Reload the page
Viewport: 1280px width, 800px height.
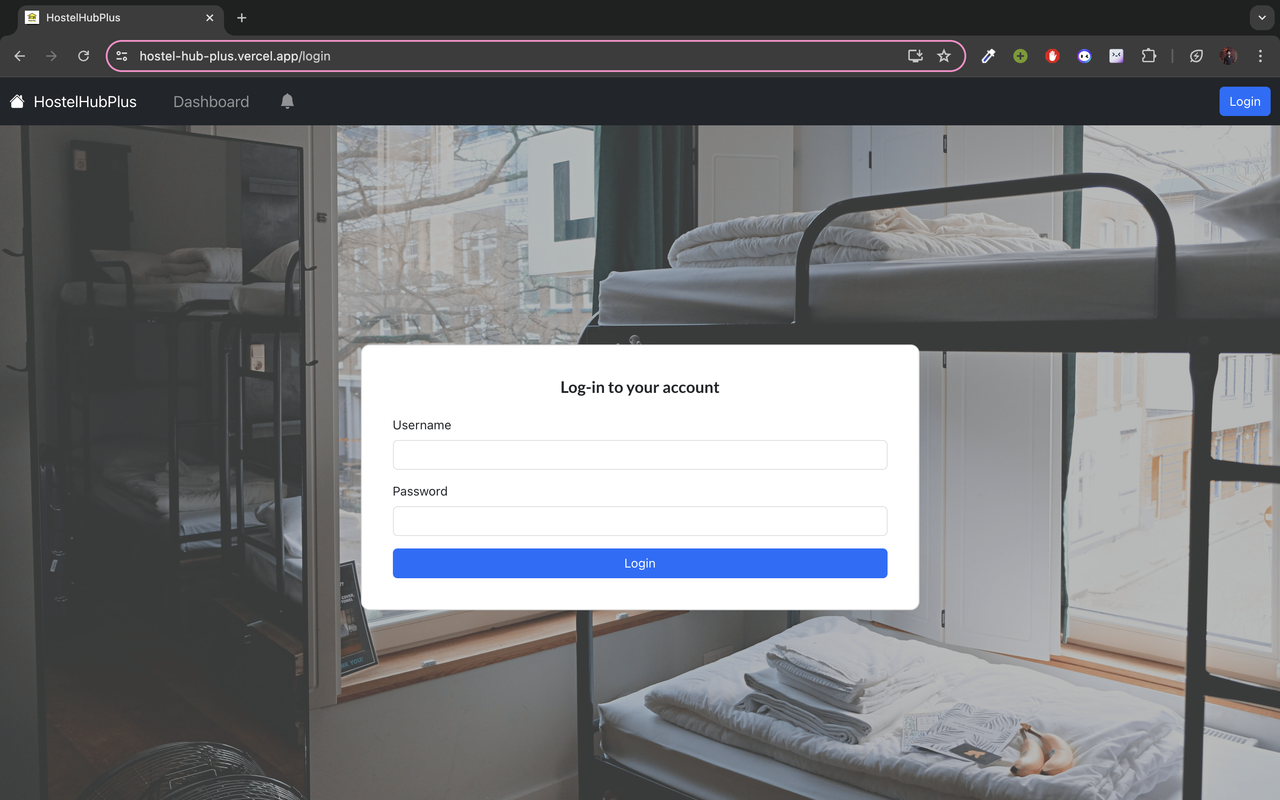pyautogui.click(x=83, y=56)
